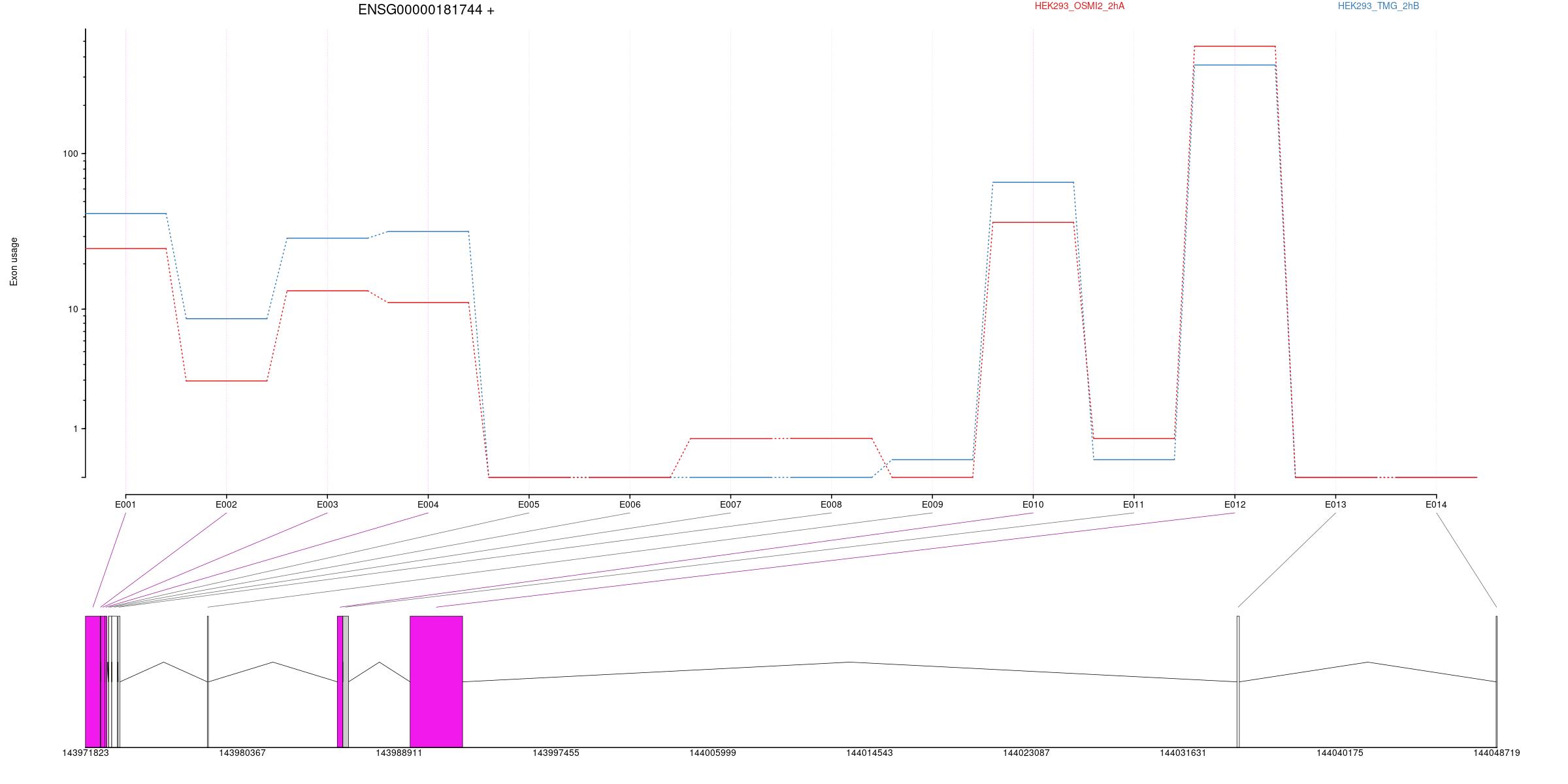Click genomic coordinate 144023087
This screenshot has width=1568, height=784.
tap(1026, 753)
